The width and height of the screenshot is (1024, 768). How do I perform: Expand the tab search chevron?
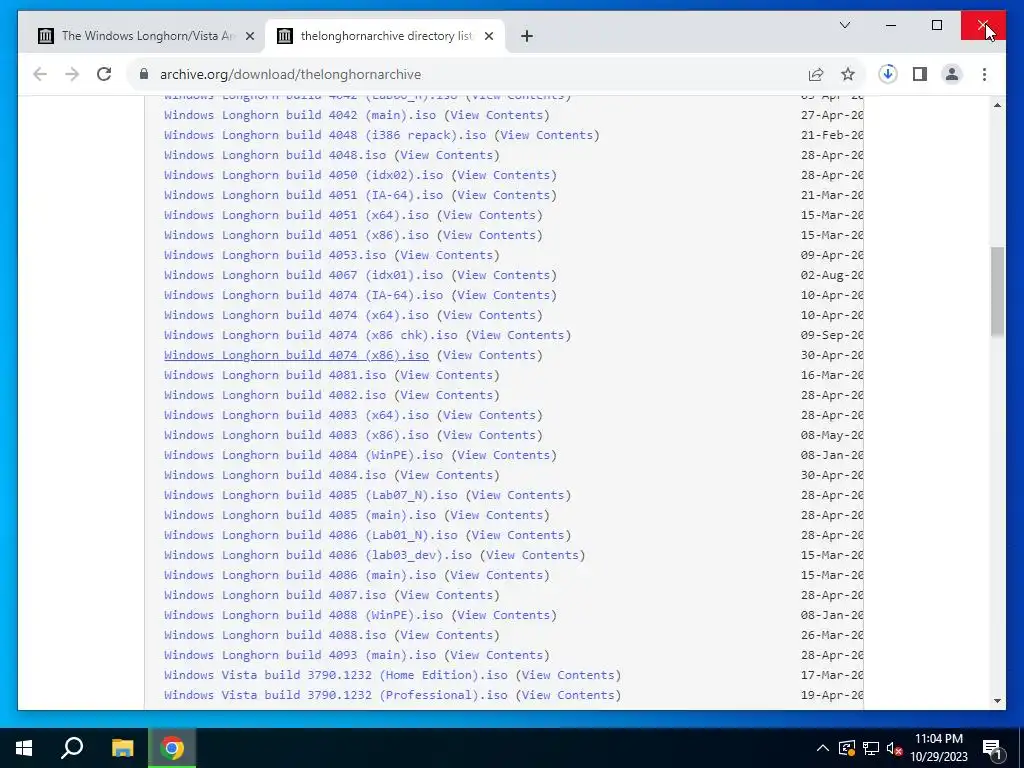[844, 25]
